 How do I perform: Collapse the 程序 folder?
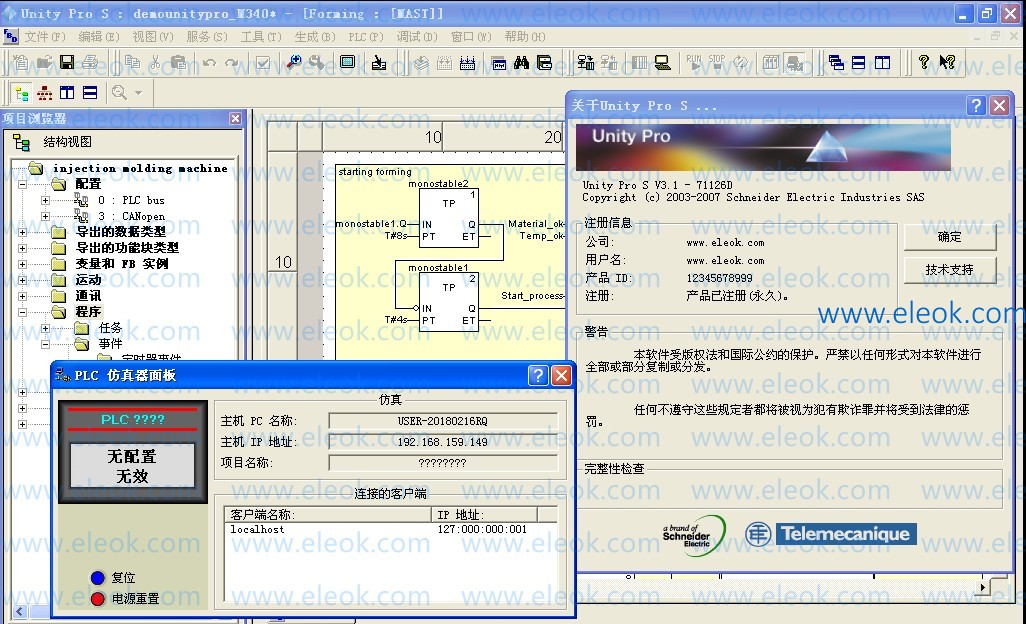click(x=22, y=312)
